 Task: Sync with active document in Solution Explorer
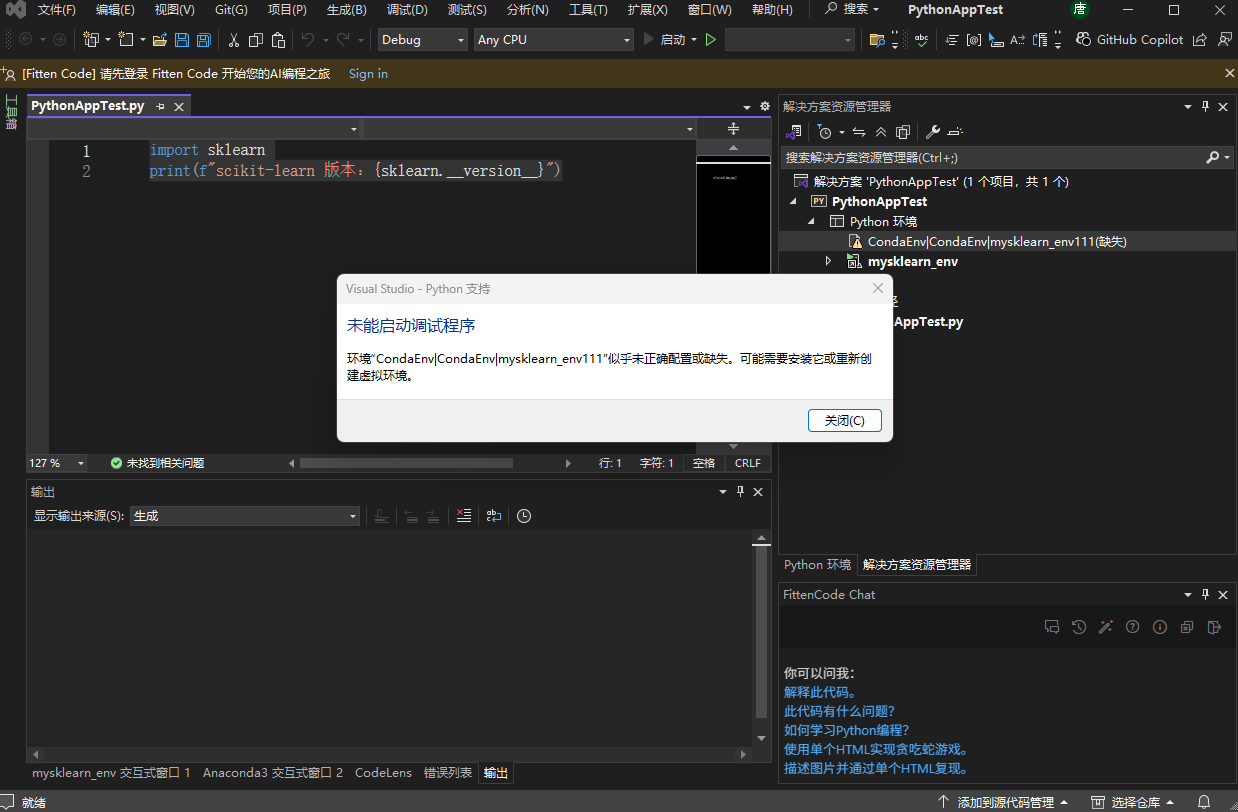(x=859, y=132)
